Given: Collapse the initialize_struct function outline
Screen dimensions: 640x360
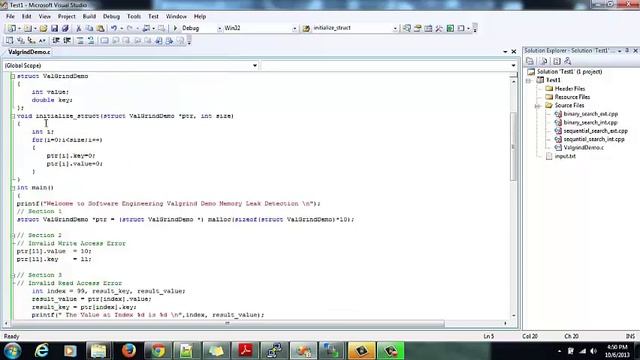Looking at the screenshot, I should [x=13, y=116].
